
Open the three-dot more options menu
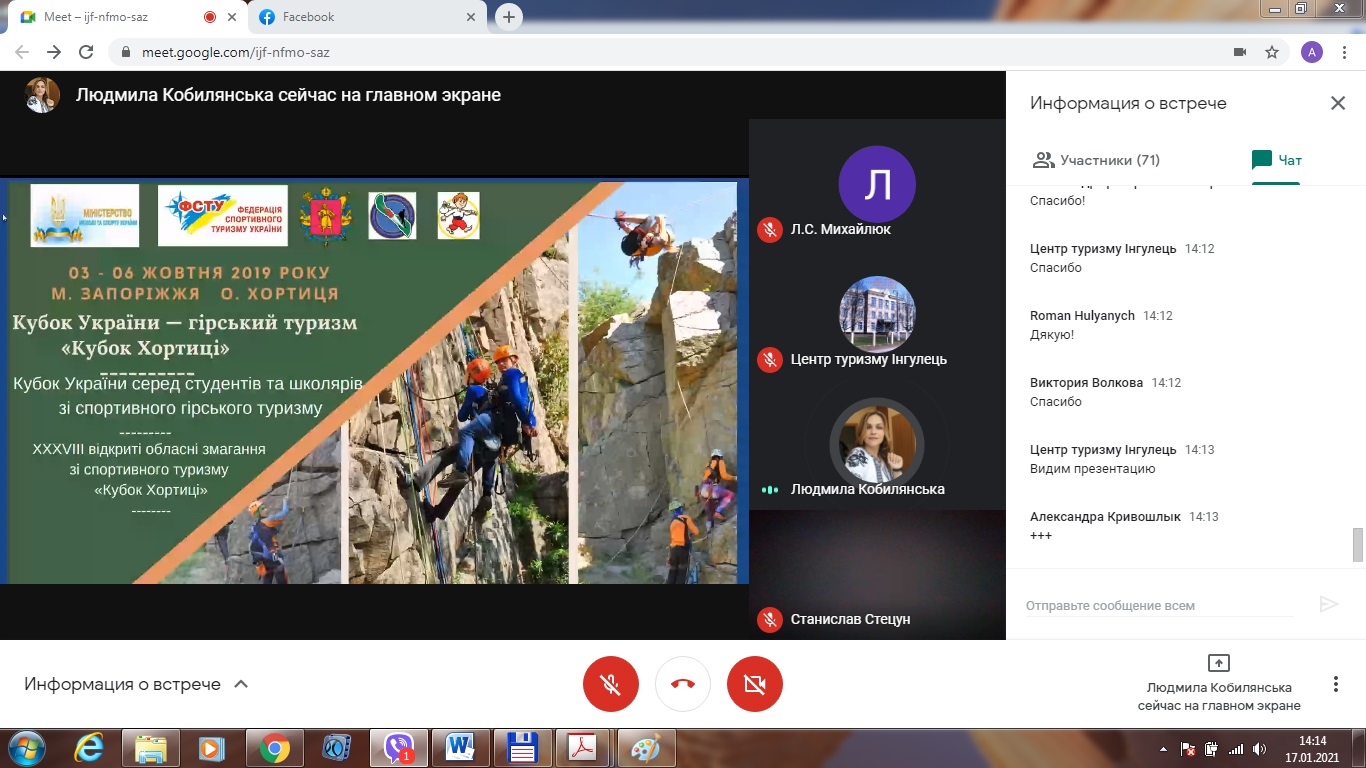point(1336,684)
